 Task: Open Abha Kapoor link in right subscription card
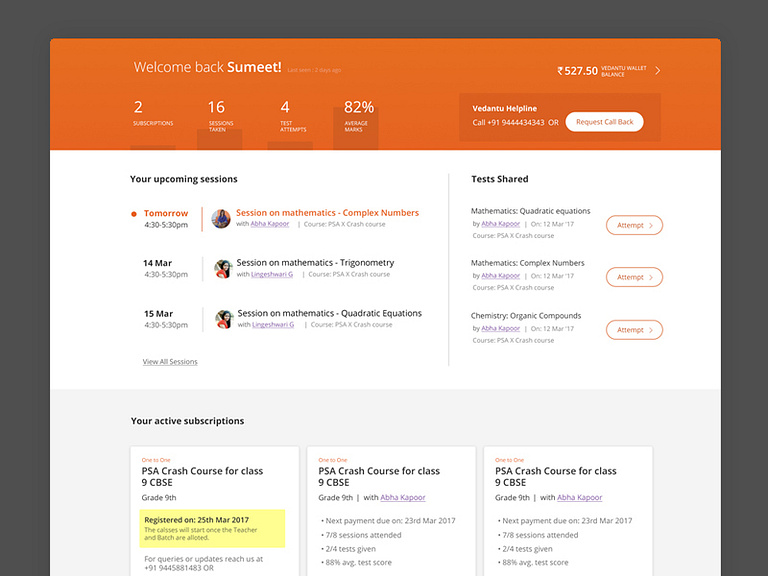pos(579,498)
